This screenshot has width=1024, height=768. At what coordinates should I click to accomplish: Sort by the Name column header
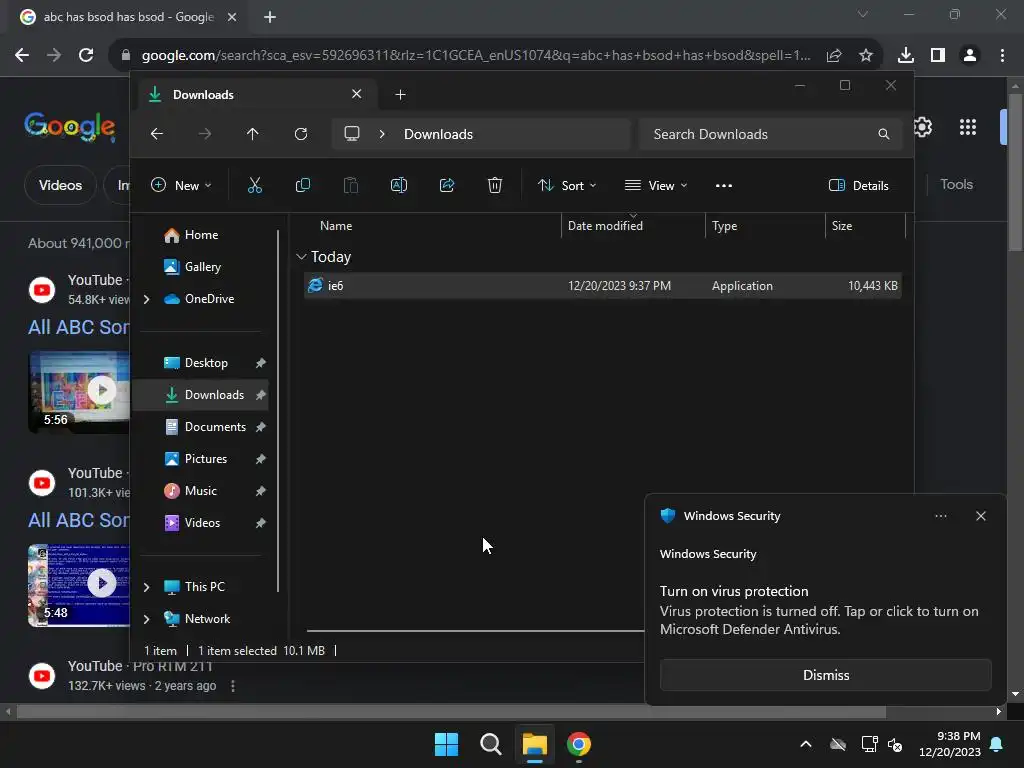(336, 226)
